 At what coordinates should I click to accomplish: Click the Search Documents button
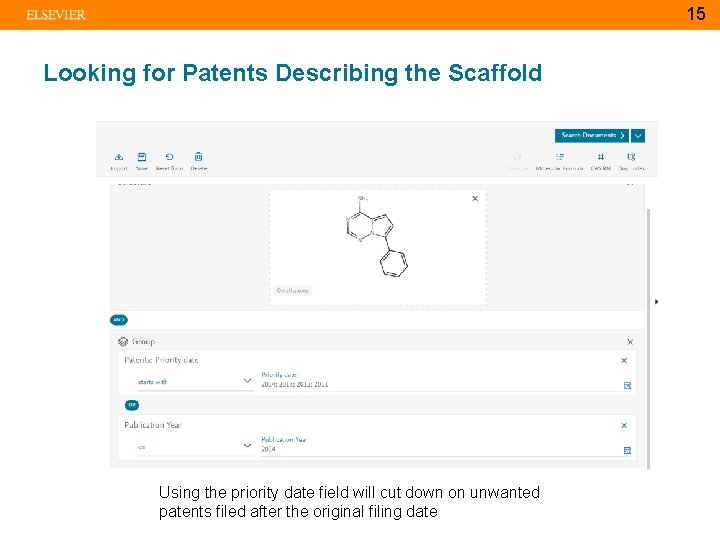tap(592, 135)
